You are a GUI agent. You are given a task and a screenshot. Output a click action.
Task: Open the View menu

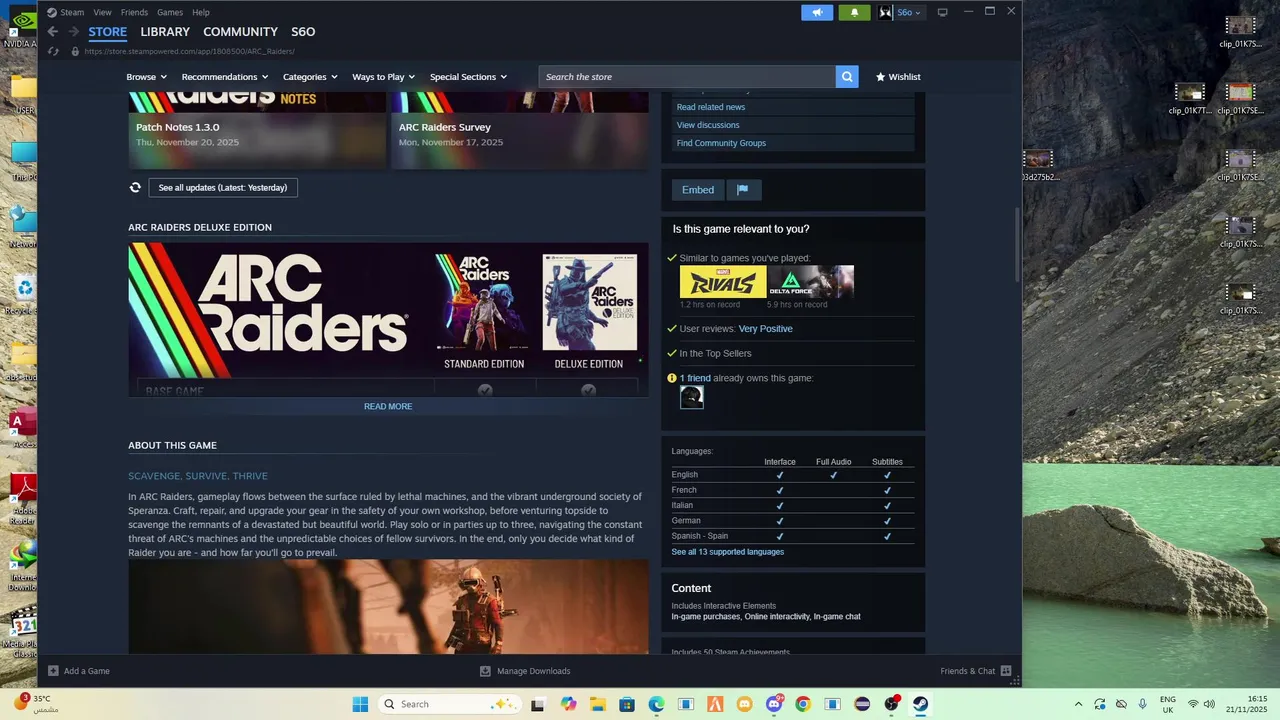coord(102,12)
